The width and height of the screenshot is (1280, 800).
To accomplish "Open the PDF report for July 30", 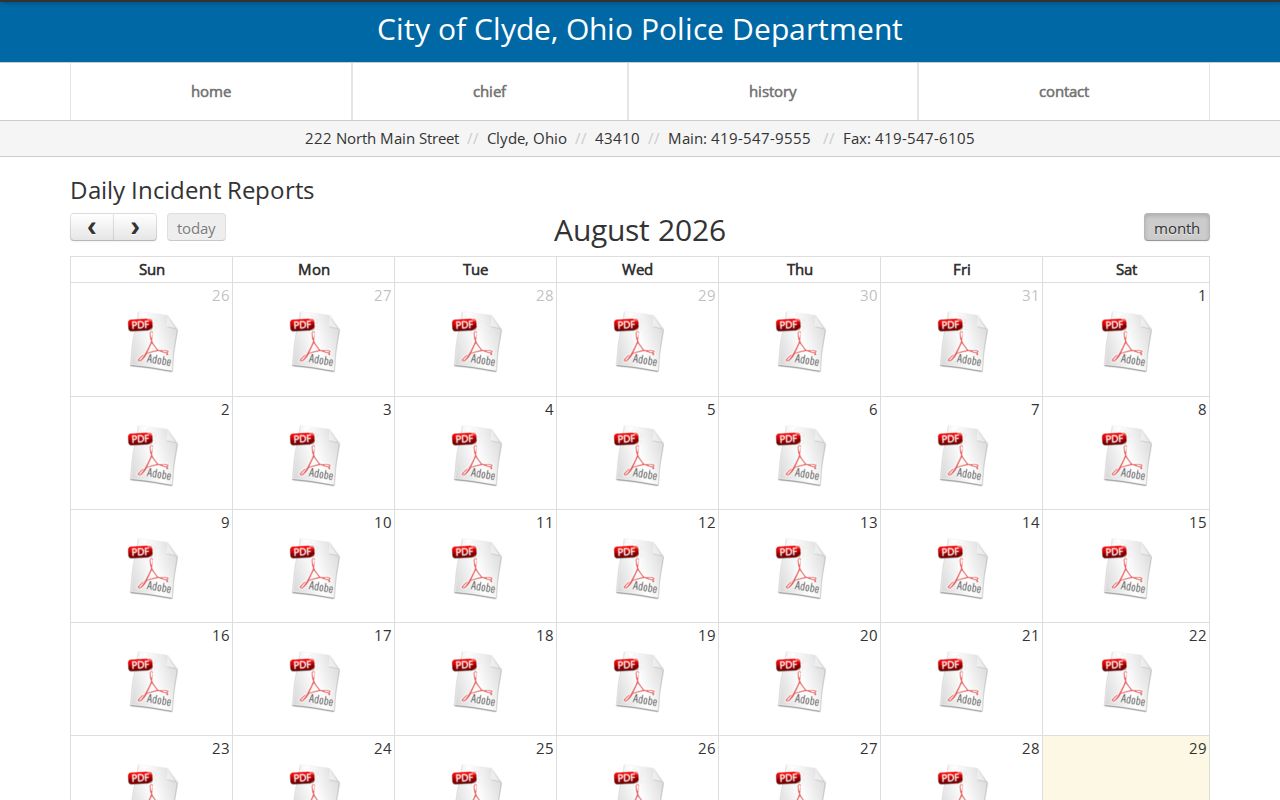I will (800, 342).
